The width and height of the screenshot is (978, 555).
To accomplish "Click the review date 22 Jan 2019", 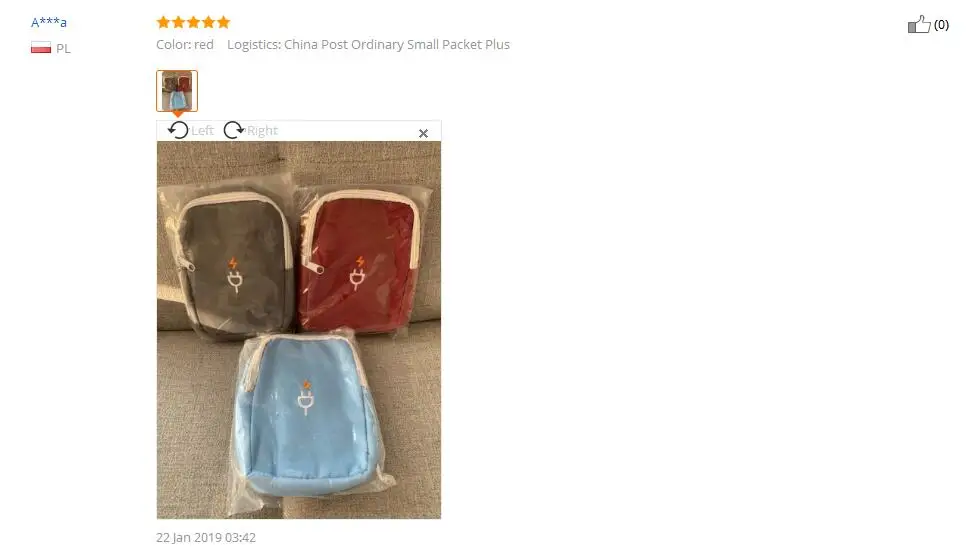I will (206, 538).
